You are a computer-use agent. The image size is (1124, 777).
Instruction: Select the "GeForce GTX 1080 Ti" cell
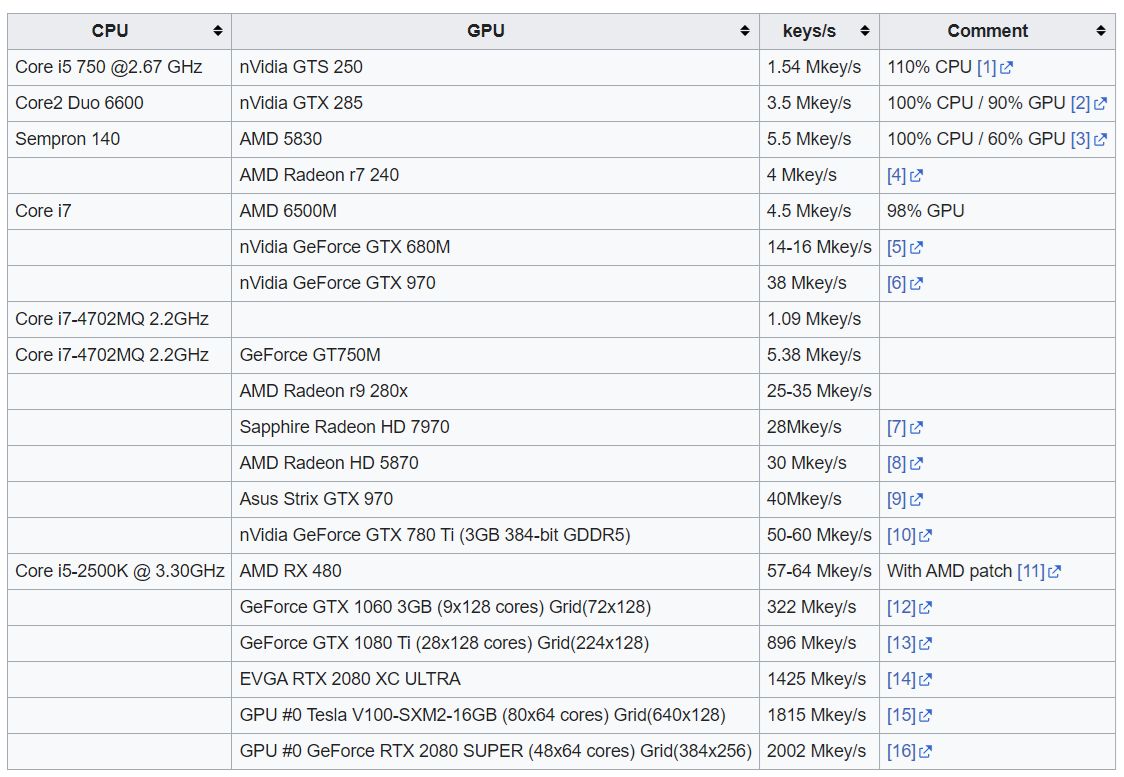[x=495, y=643]
